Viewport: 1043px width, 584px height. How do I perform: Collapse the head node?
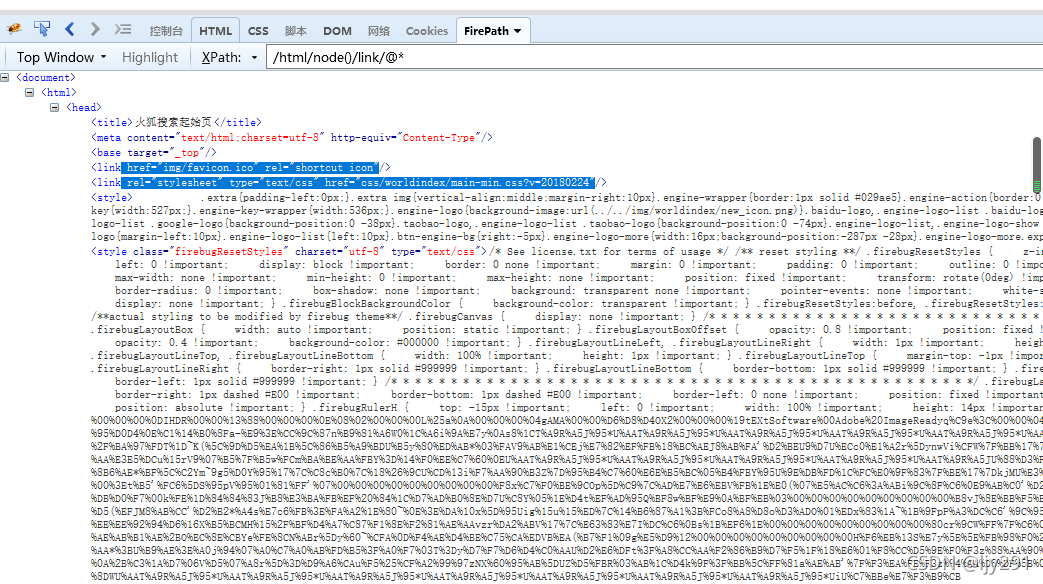point(55,107)
